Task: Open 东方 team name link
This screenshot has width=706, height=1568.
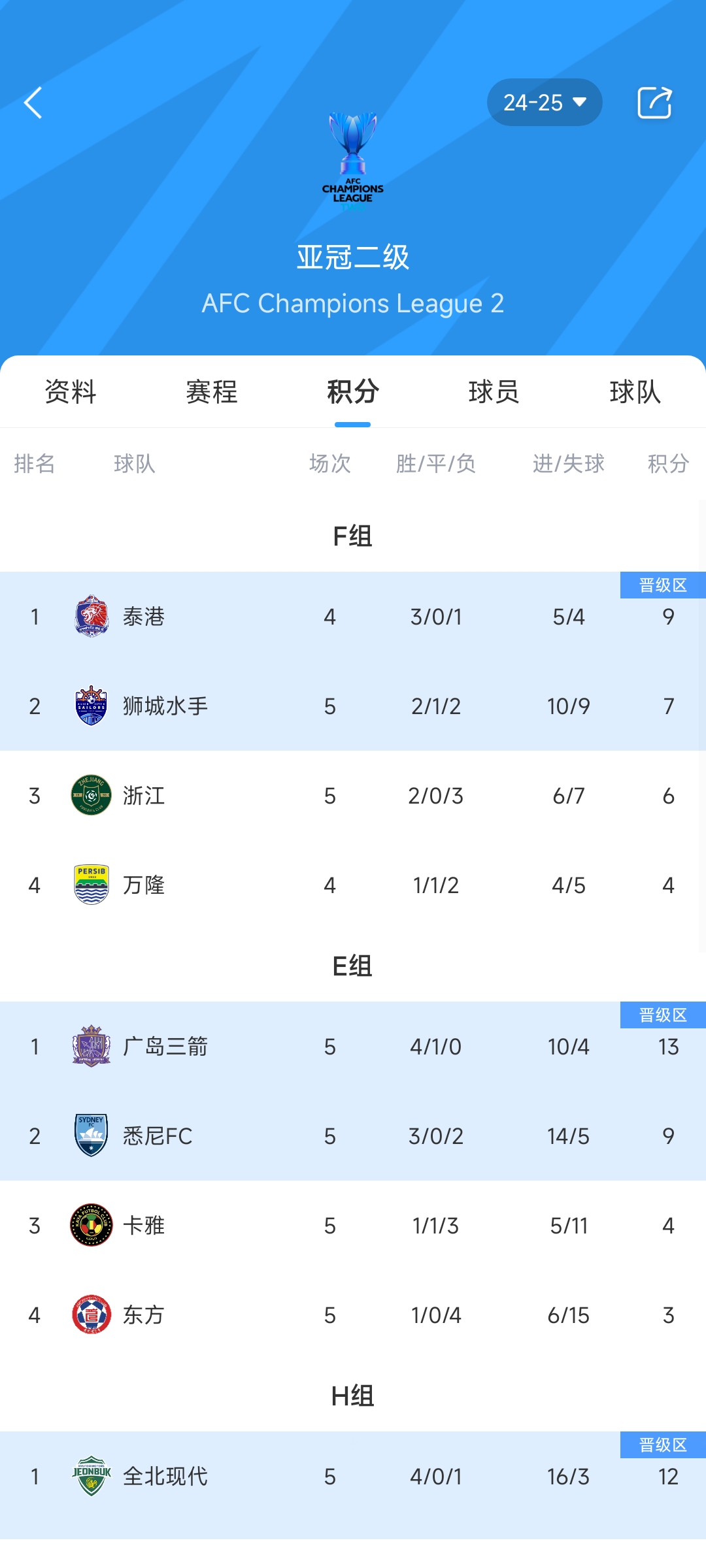Action: (x=144, y=1315)
